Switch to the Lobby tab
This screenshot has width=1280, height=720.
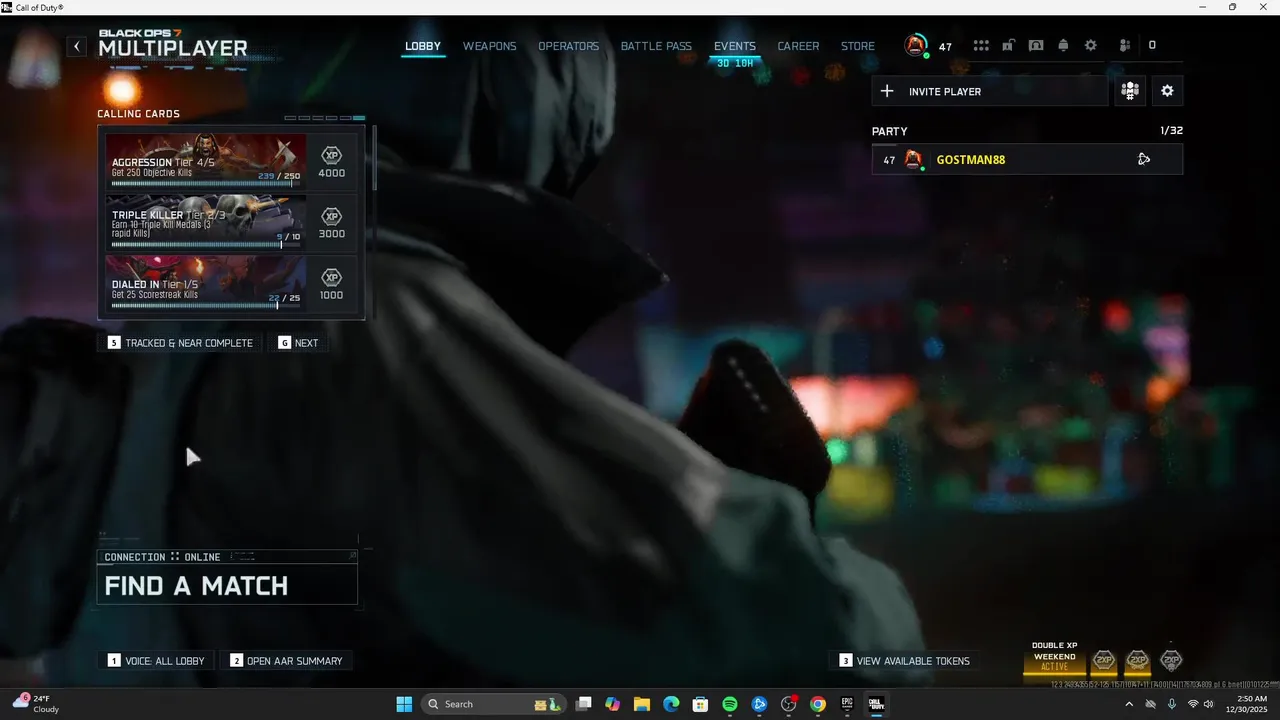tap(423, 46)
